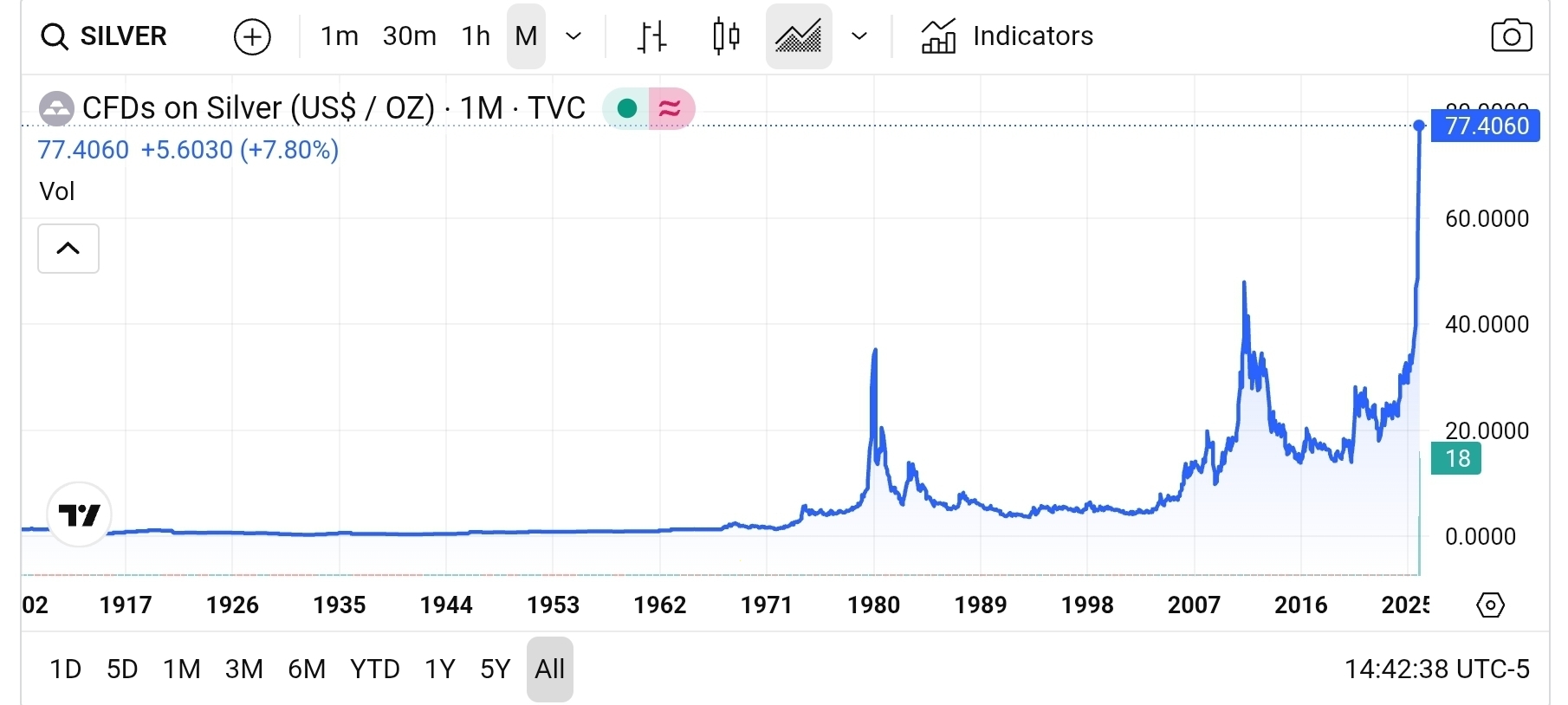This screenshot has width=1568, height=705.
Task: Click the Vol indicator label
Action: click(x=57, y=191)
